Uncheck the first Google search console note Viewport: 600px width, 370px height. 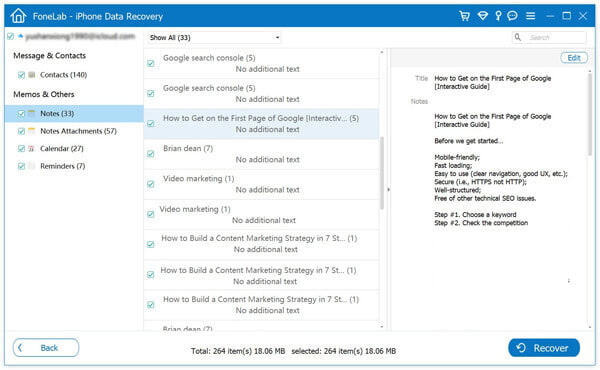pos(151,64)
